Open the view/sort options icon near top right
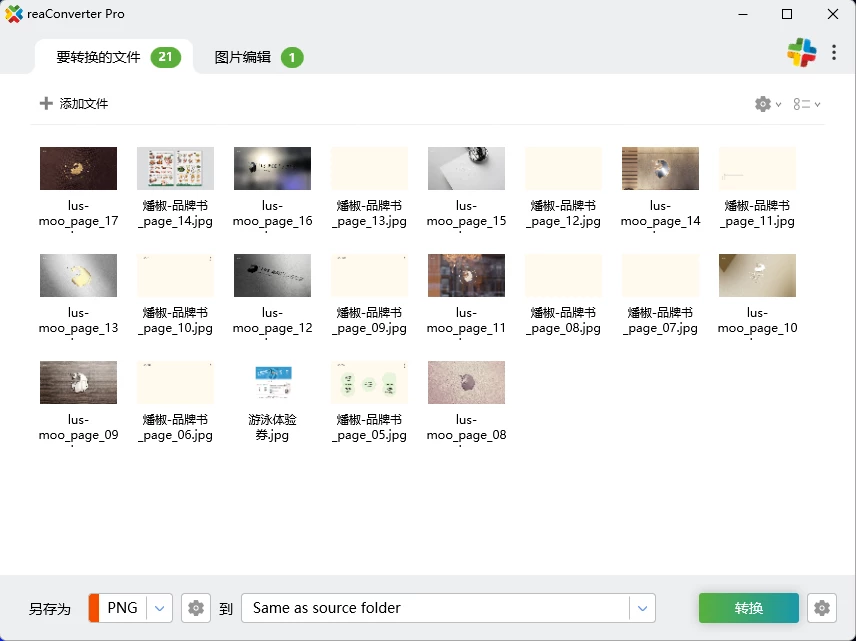This screenshot has height=641, width=856. click(x=802, y=103)
